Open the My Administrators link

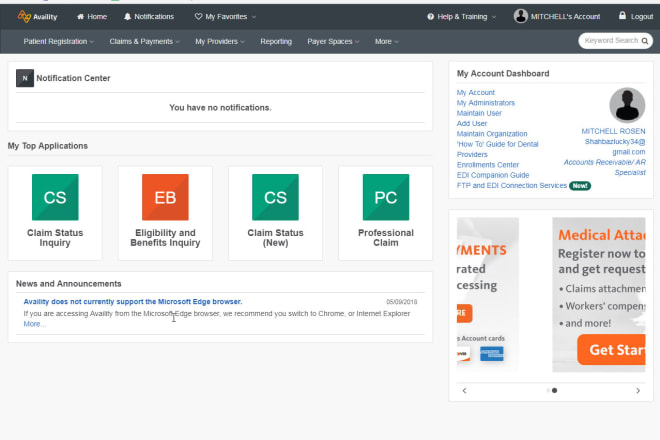486,103
